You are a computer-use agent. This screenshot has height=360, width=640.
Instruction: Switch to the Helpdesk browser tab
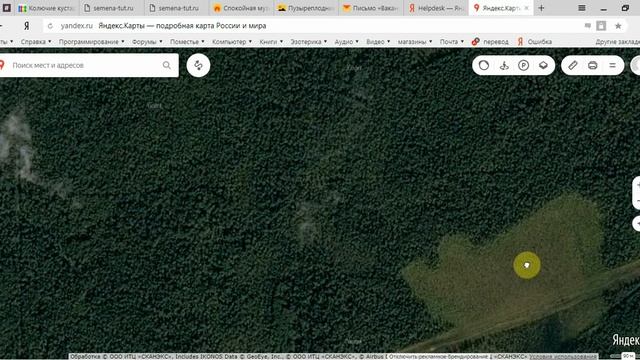(x=436, y=8)
